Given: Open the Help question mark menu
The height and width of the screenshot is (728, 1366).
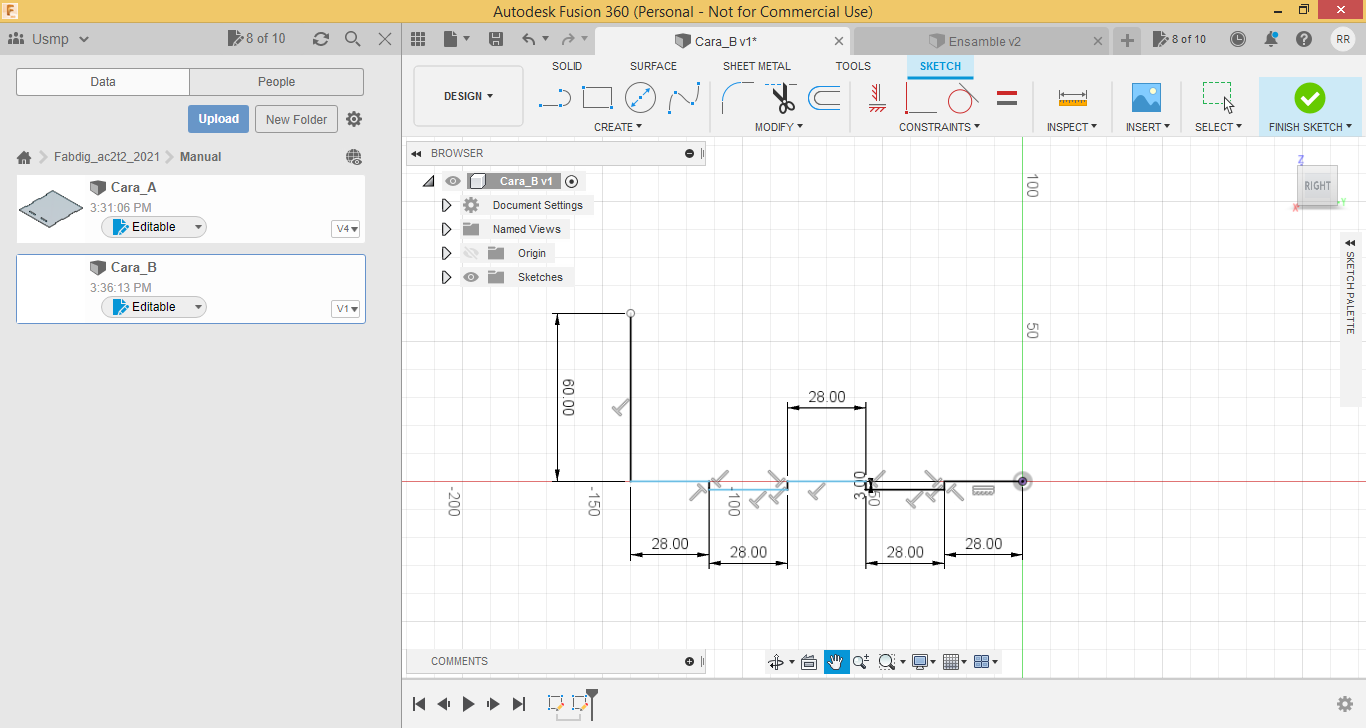Looking at the screenshot, I should (x=1304, y=39).
